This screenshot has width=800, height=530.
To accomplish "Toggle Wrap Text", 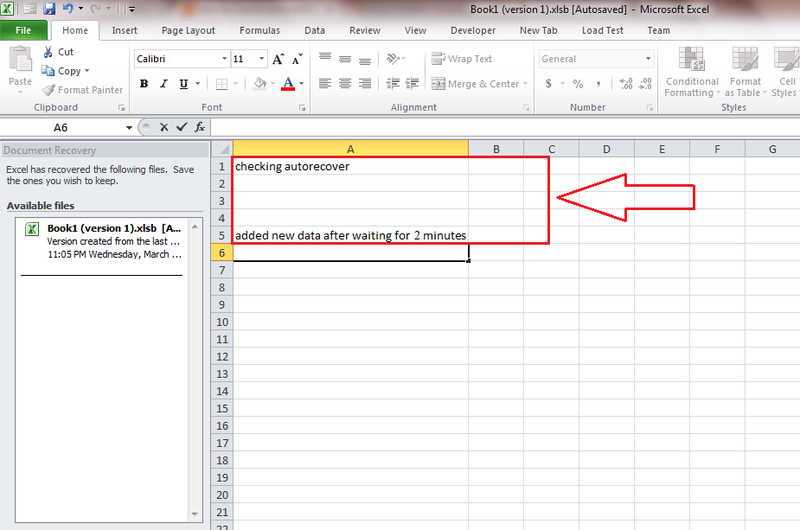I will click(462, 59).
